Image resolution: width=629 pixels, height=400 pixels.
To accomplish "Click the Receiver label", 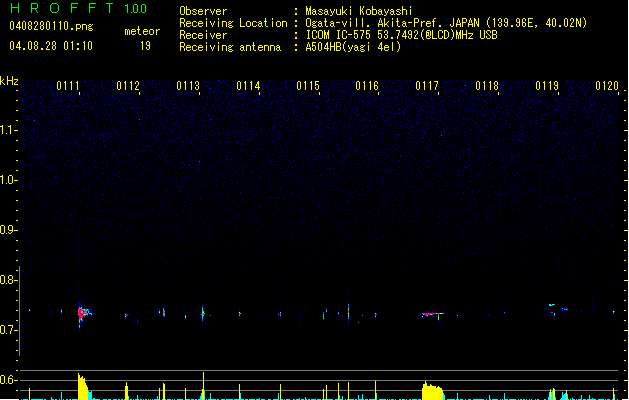I will [203, 35].
